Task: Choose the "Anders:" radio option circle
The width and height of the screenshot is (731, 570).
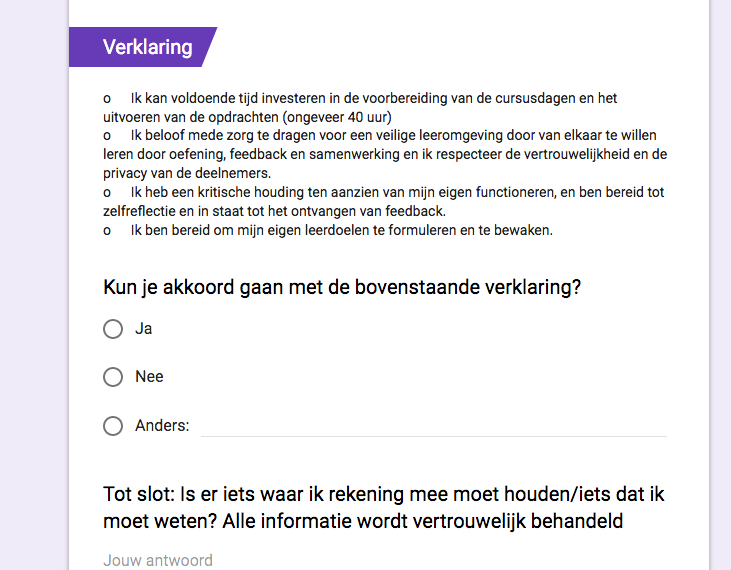Action: coord(113,426)
